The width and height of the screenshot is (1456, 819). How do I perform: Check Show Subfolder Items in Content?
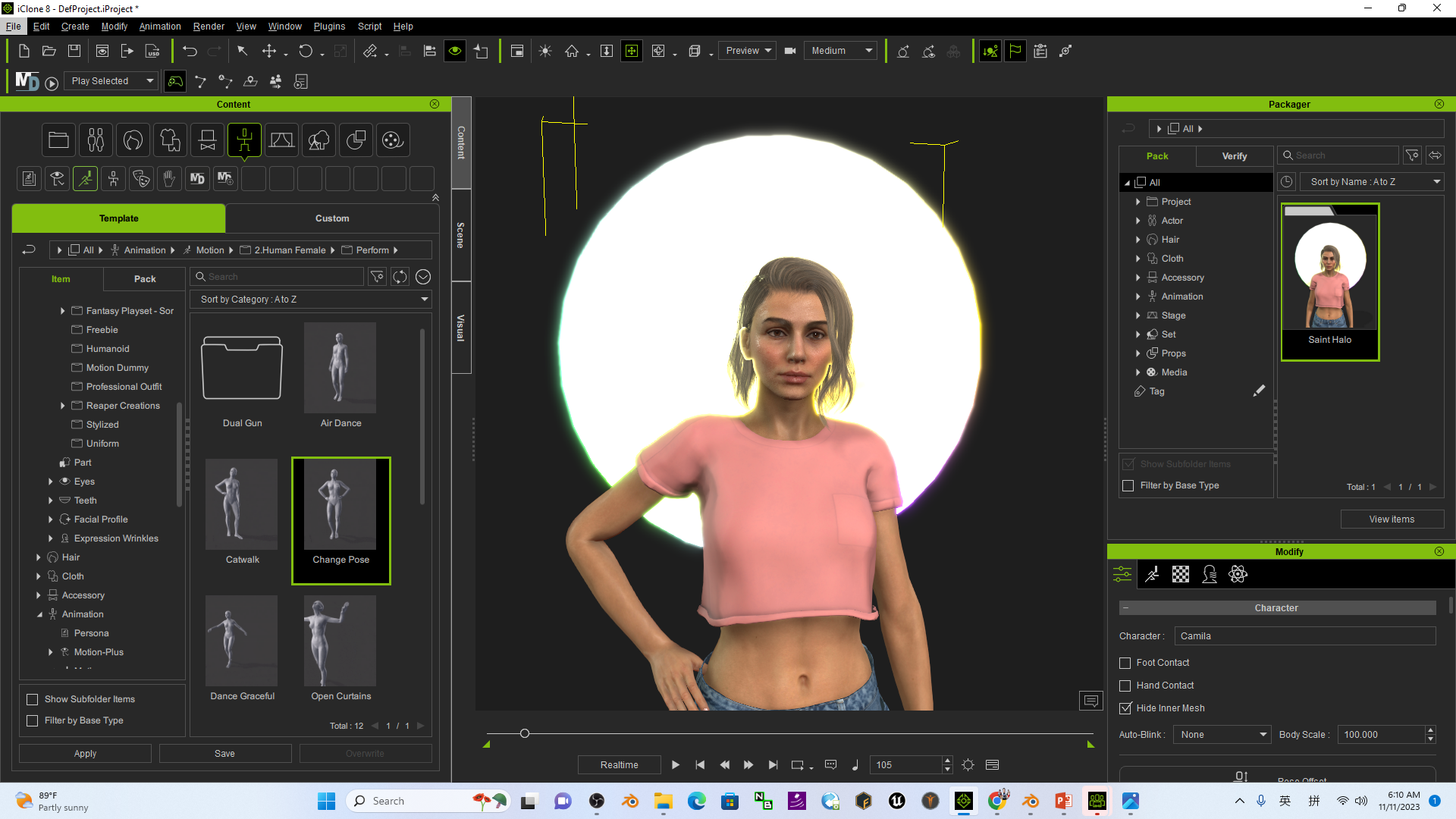[32, 699]
